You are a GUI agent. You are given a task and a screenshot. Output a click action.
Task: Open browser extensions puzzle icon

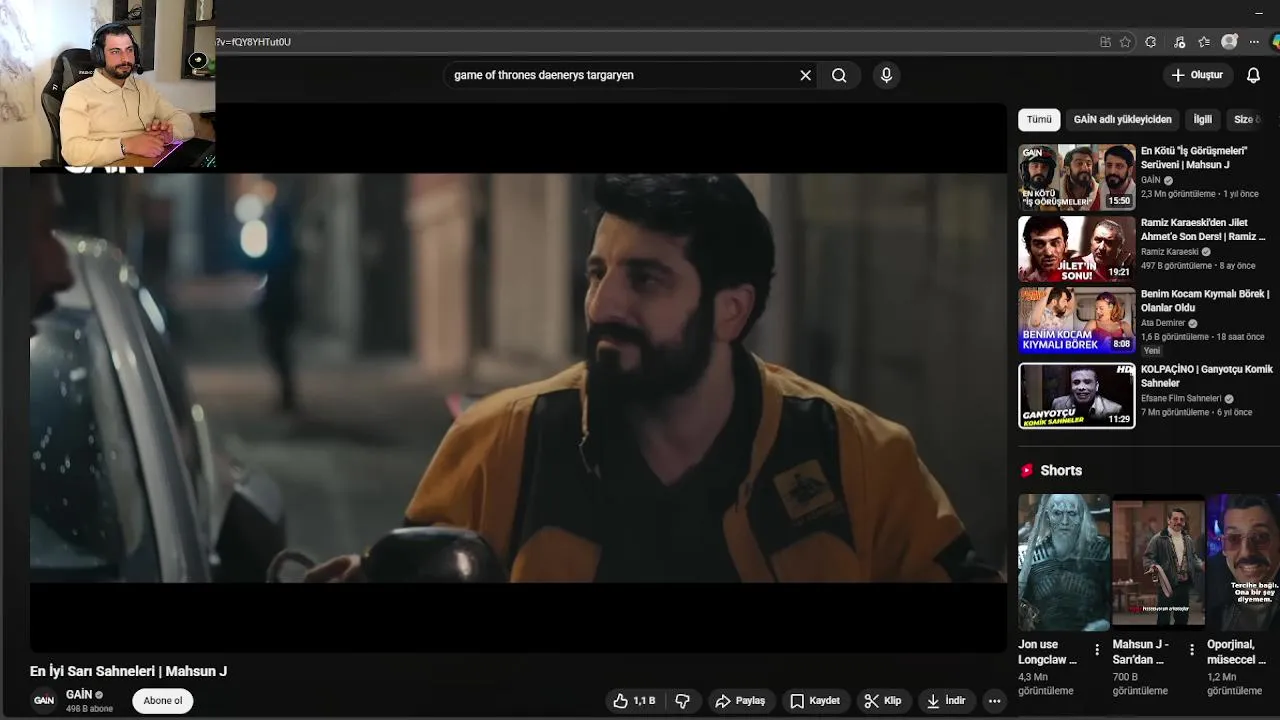(x=1151, y=42)
